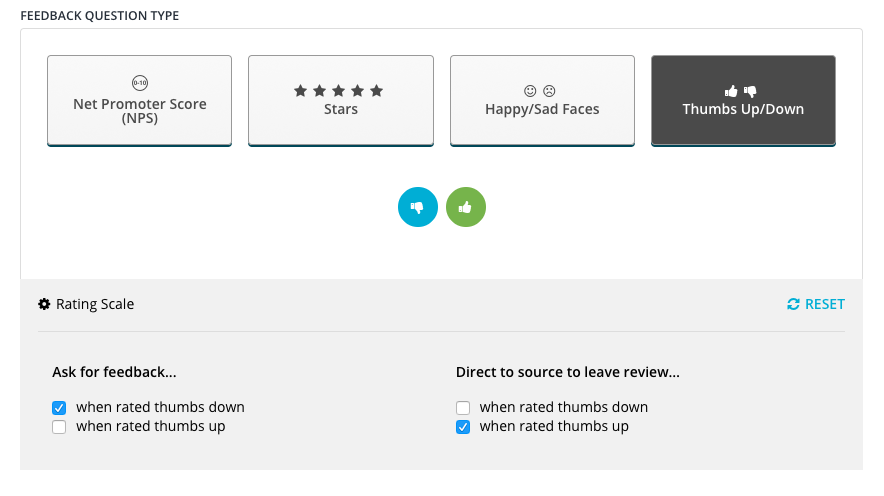884x496 pixels.
Task: Click the NPS 0-10 circle icon
Action: click(x=140, y=83)
